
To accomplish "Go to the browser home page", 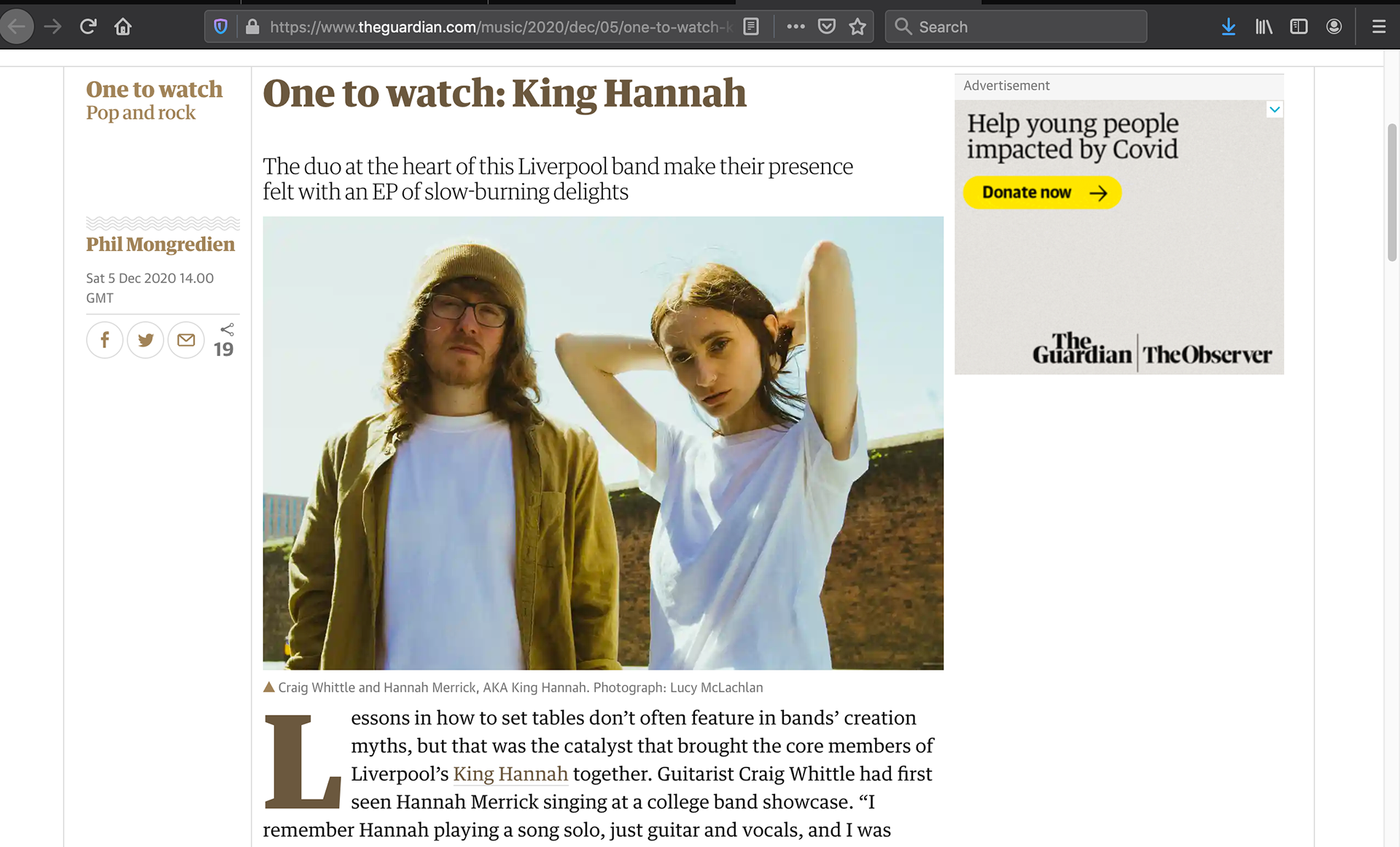I will [122, 27].
